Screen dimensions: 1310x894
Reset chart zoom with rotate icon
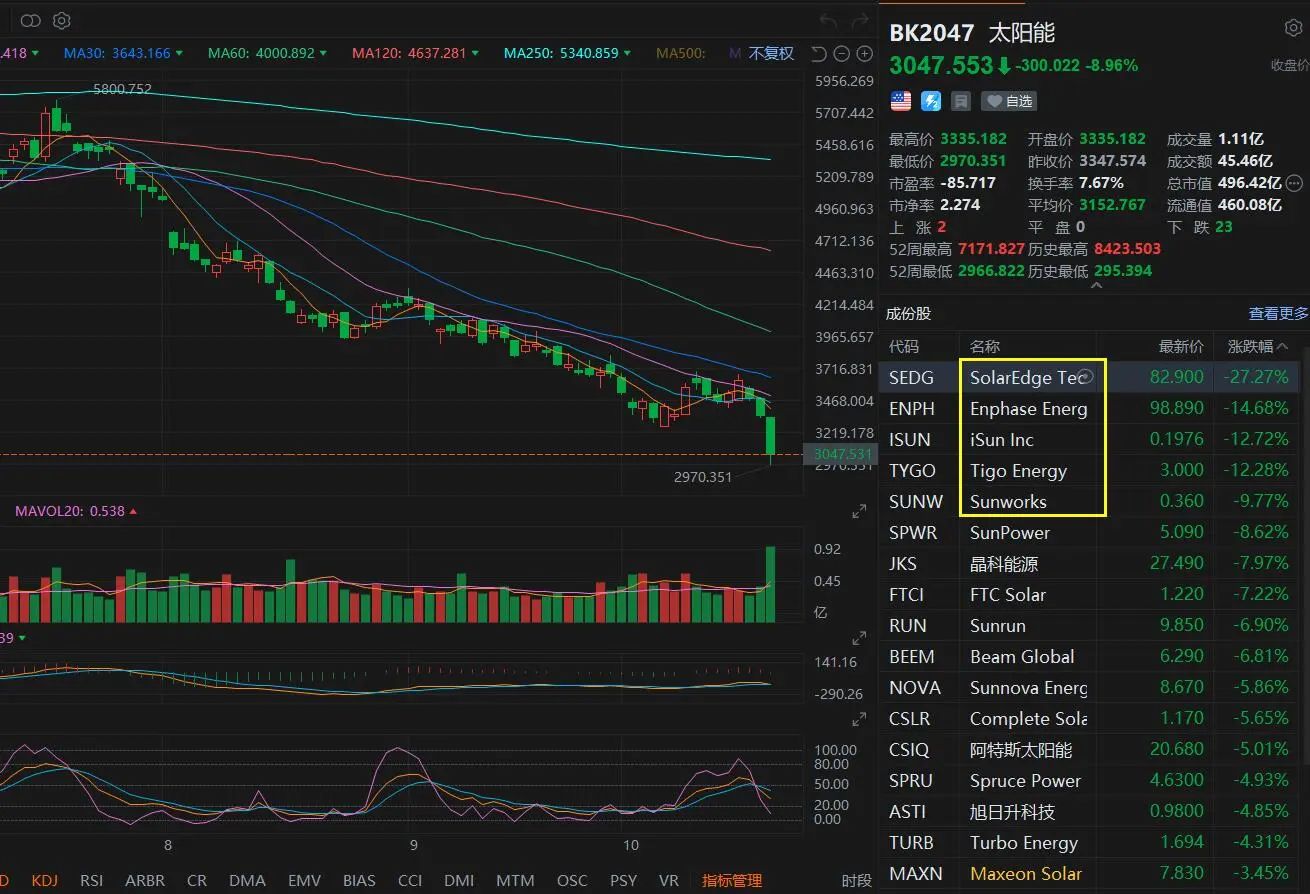(x=818, y=54)
